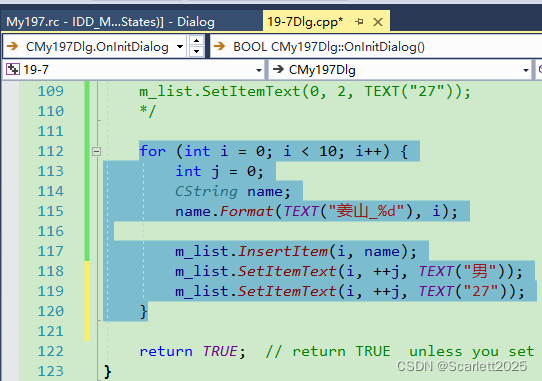Click 'return' keyword on line 122
Viewport: 542px width, 381px height.
click(166, 352)
